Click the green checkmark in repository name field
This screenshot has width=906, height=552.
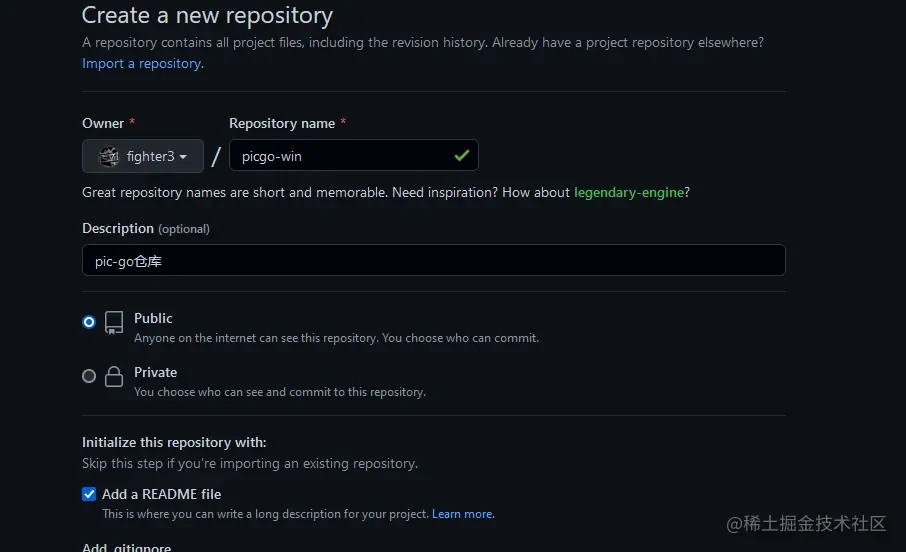tap(462, 155)
